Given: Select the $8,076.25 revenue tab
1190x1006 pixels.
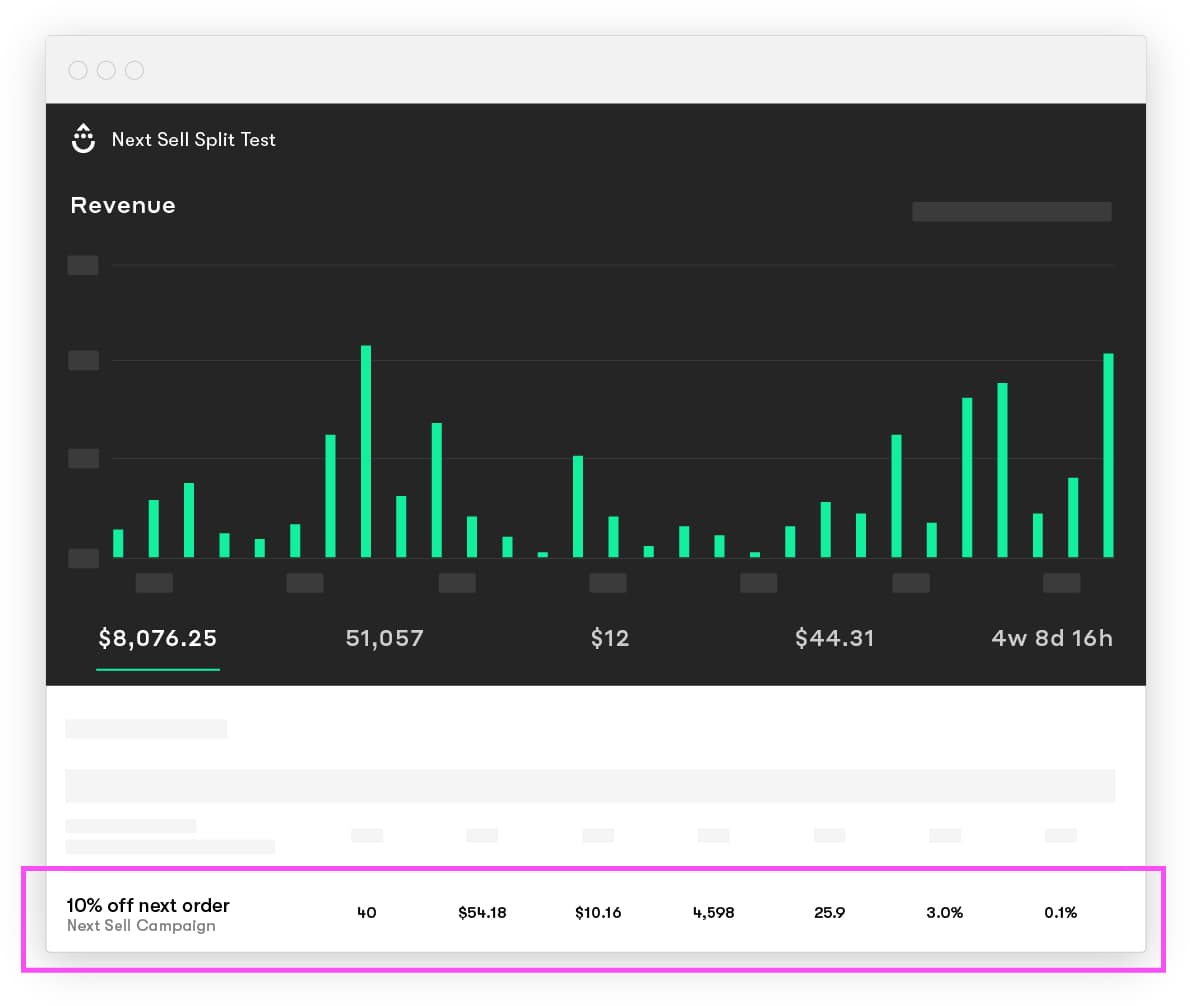Looking at the screenshot, I should coord(157,638).
